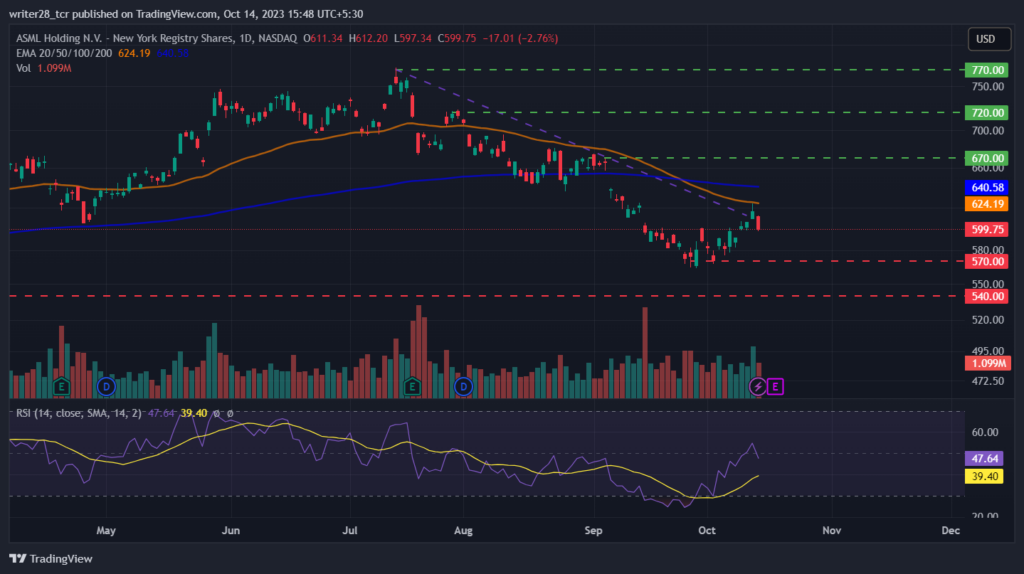The height and width of the screenshot is (574, 1024).
Task: Click the 700.00 price-axis tick
Action: tap(987, 131)
